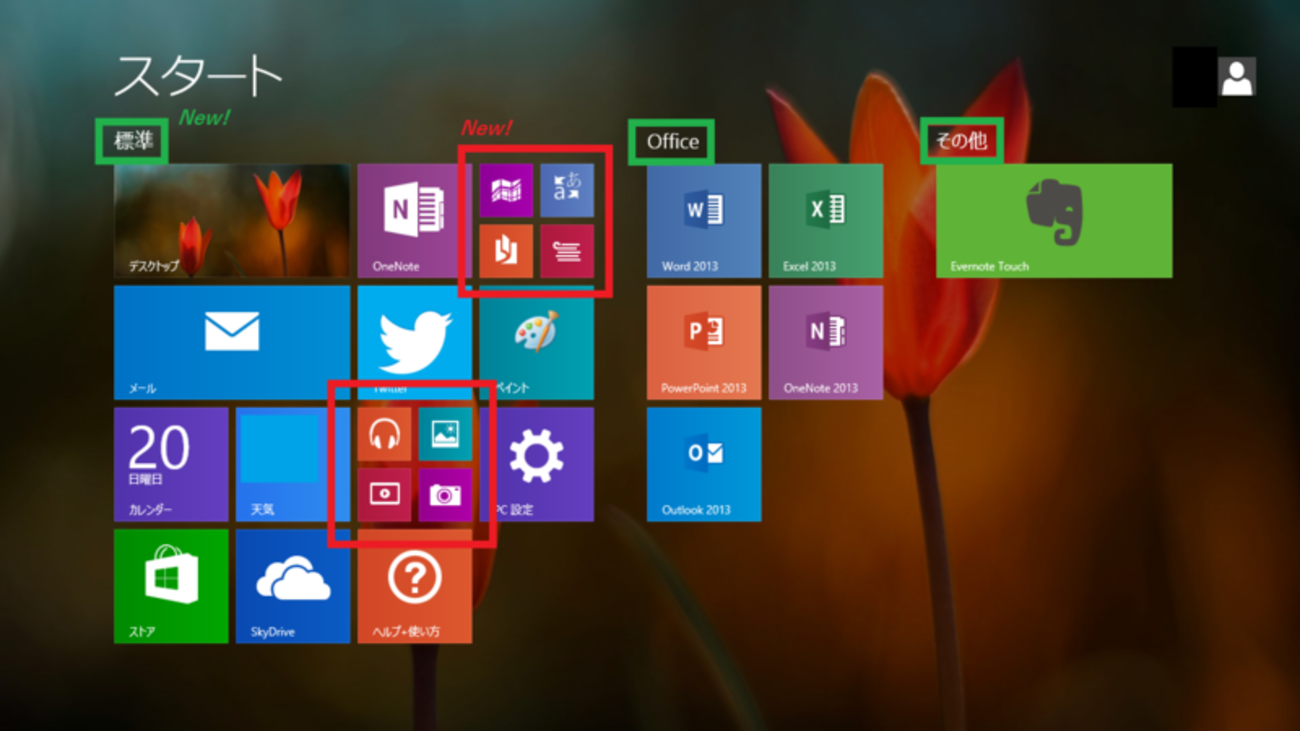Open the small orange Reader tile
The height and width of the screenshot is (731, 1300).
(506, 251)
